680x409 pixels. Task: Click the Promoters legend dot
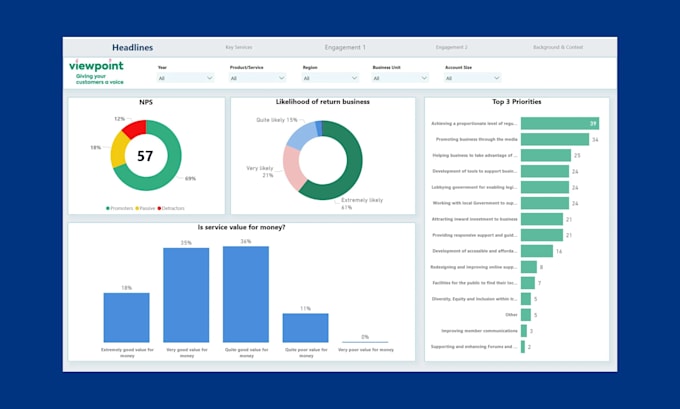click(108, 208)
